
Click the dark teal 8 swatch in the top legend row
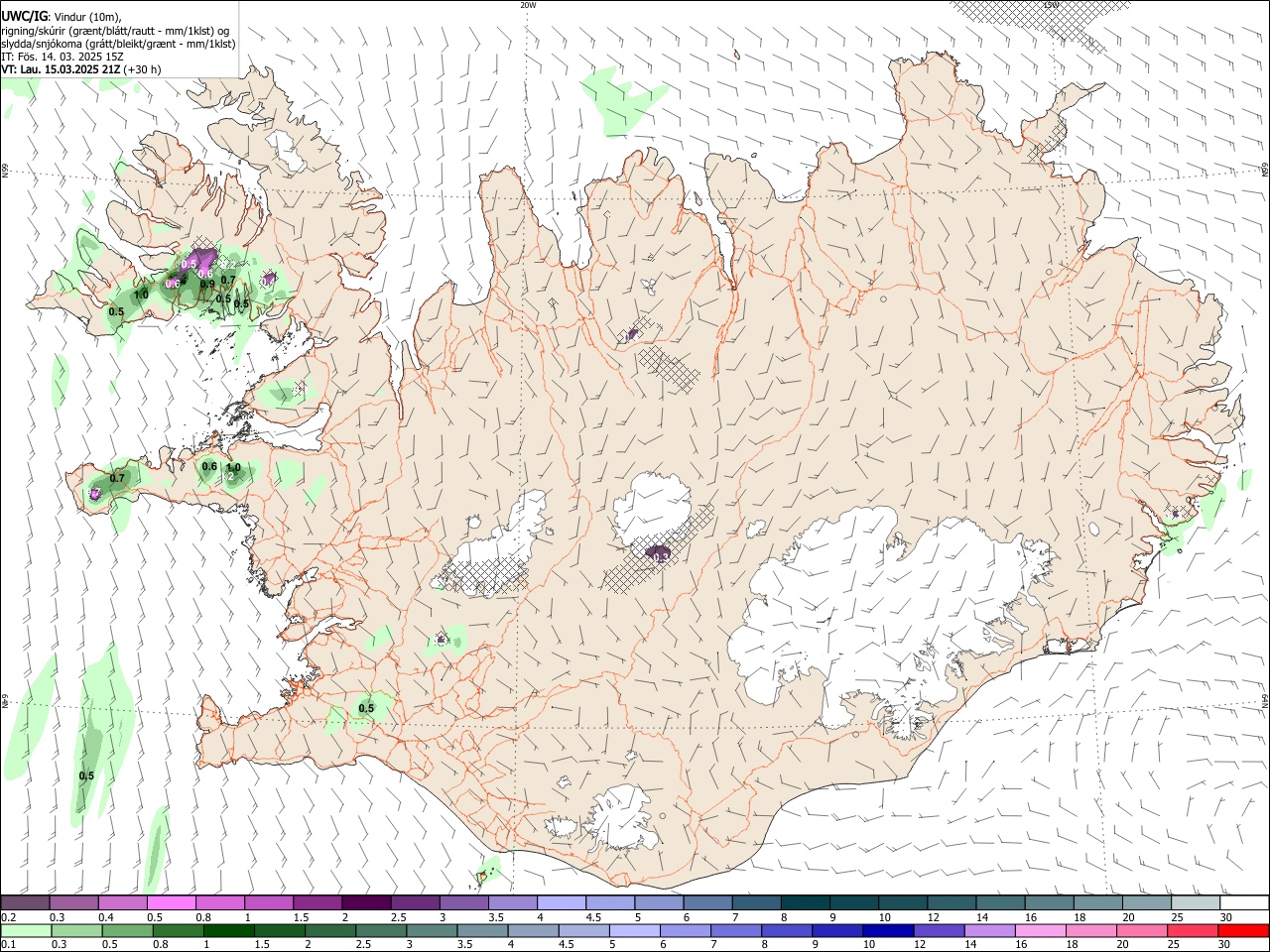point(805,903)
